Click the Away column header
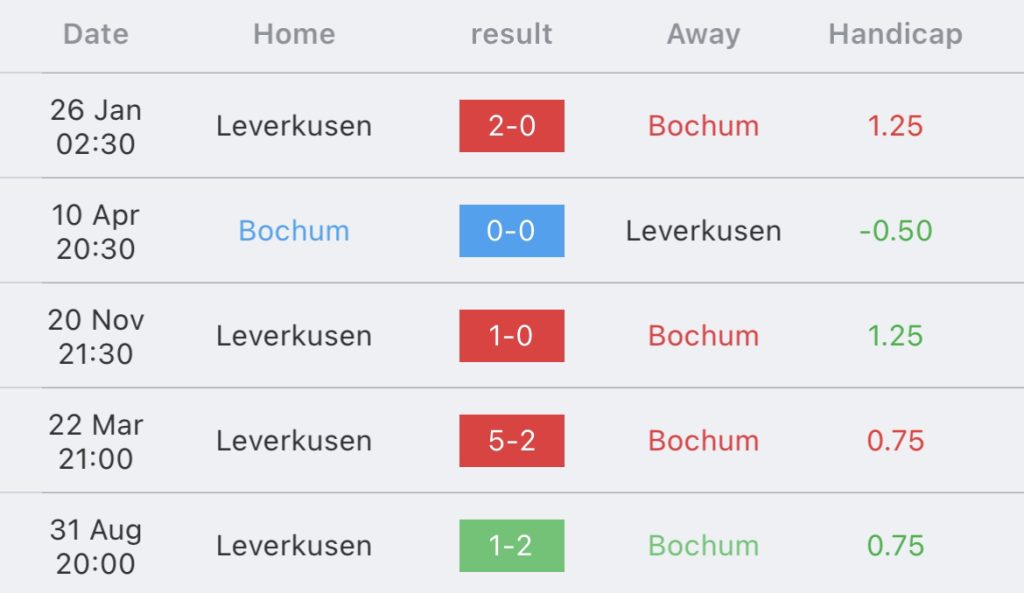The width and height of the screenshot is (1024, 593). pos(703,34)
